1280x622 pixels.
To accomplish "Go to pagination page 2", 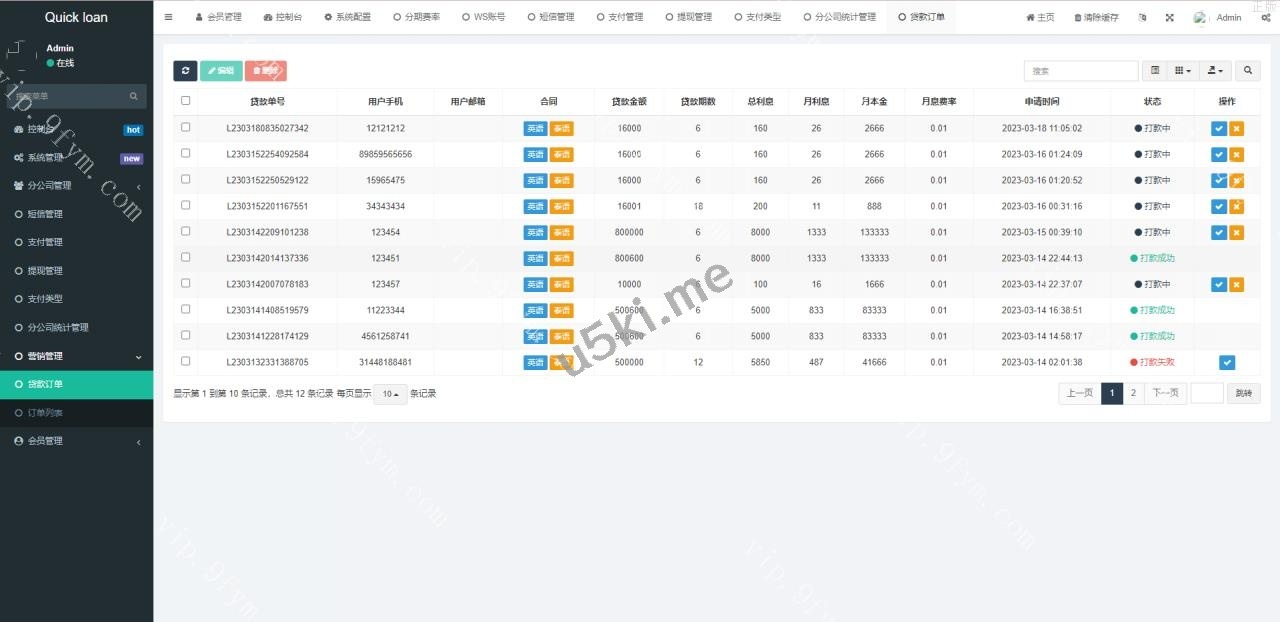I will (x=1133, y=393).
